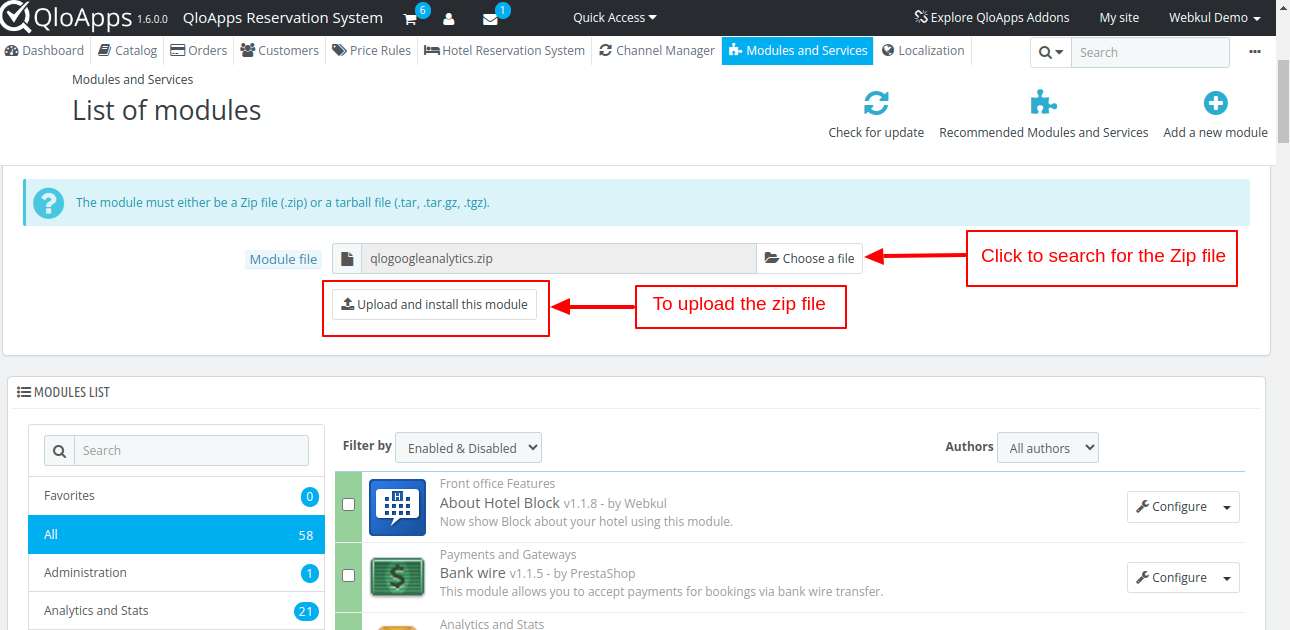Open the Modules and Services menu

[798, 50]
